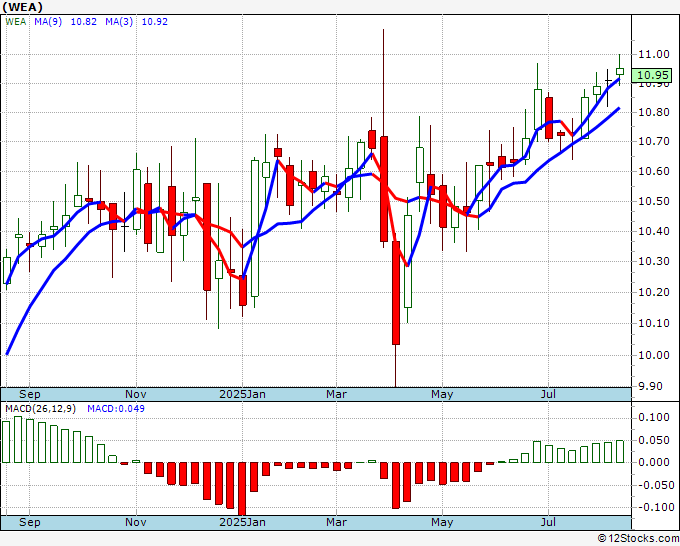Click Nov on the price chart time axis
Viewport: 680px width, 546px height.
136,394
